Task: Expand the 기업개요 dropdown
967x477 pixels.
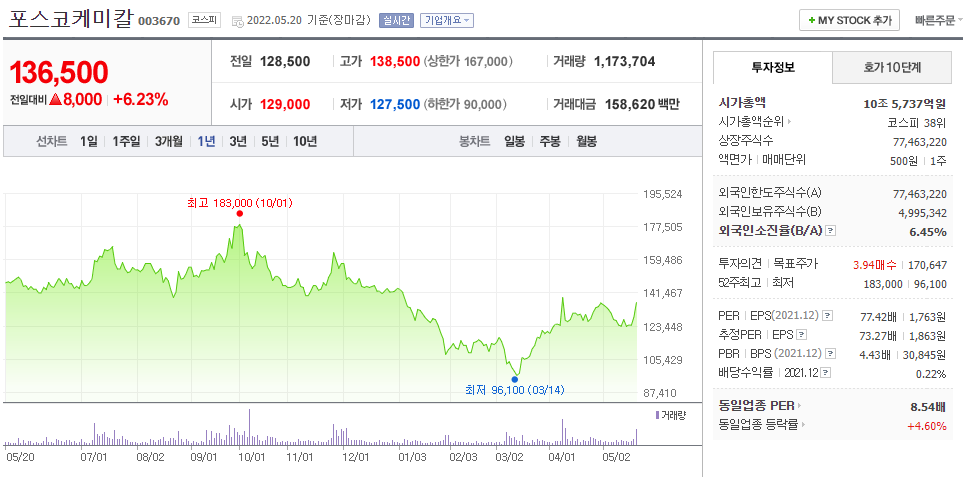Action: pos(447,20)
